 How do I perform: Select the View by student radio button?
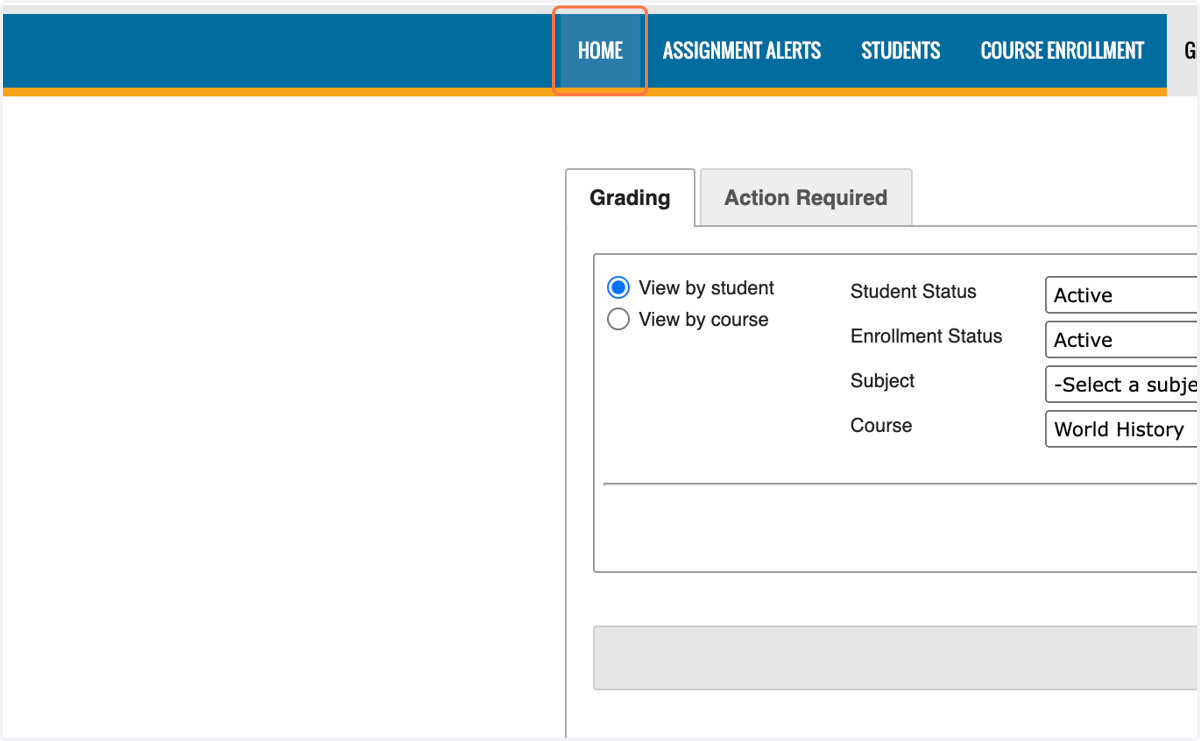click(x=619, y=288)
